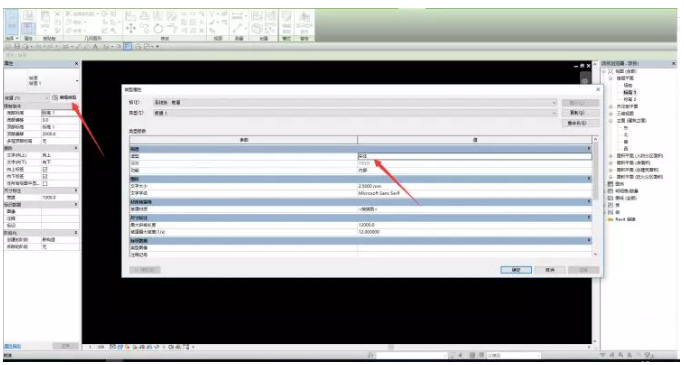This screenshot has width=684, height=365.
Task: Open the 坡道 1 type selector dropdown
Action: pyautogui.click(x=77, y=81)
